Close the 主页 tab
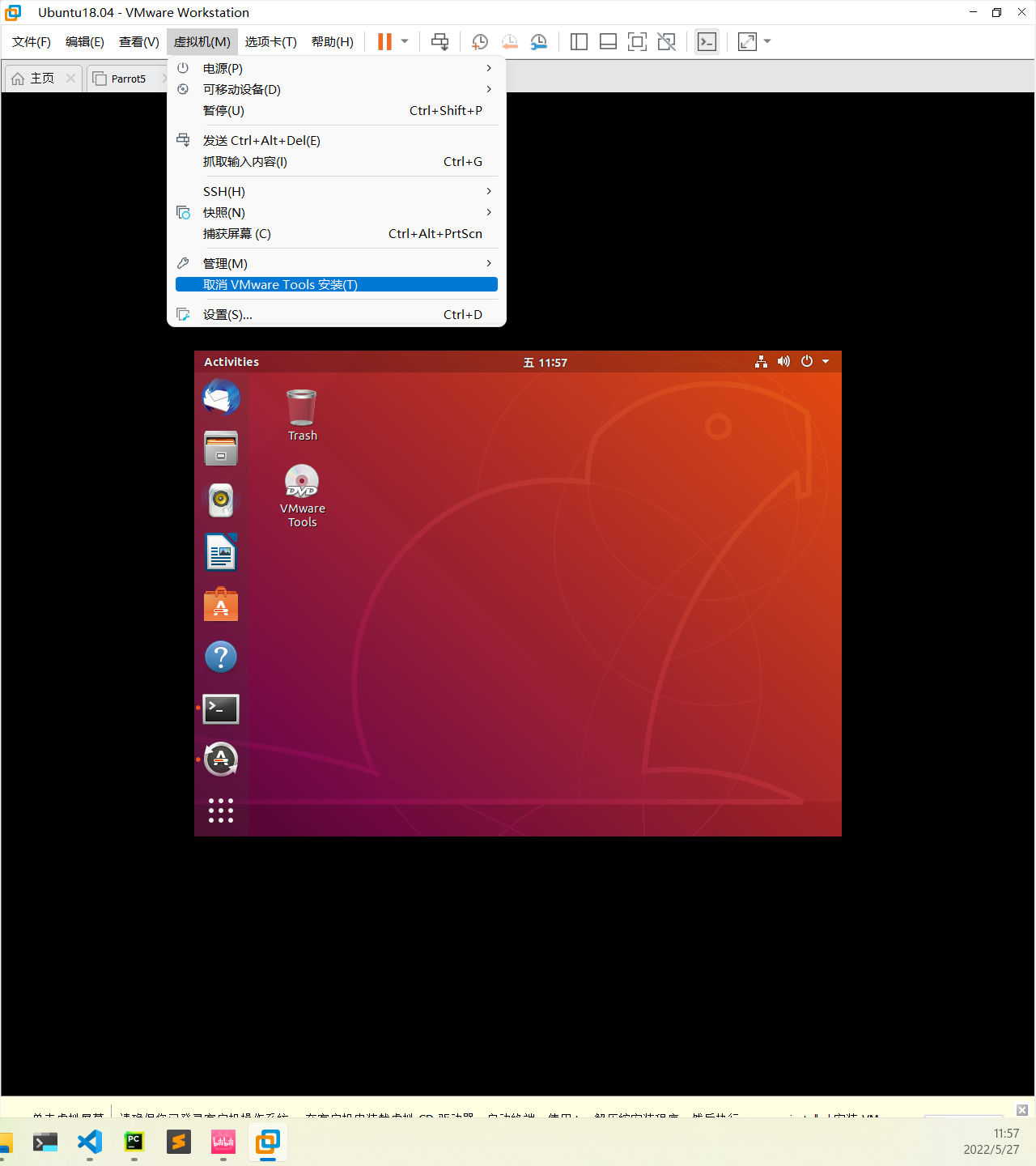Image resolution: width=1036 pixels, height=1166 pixels. click(x=70, y=79)
